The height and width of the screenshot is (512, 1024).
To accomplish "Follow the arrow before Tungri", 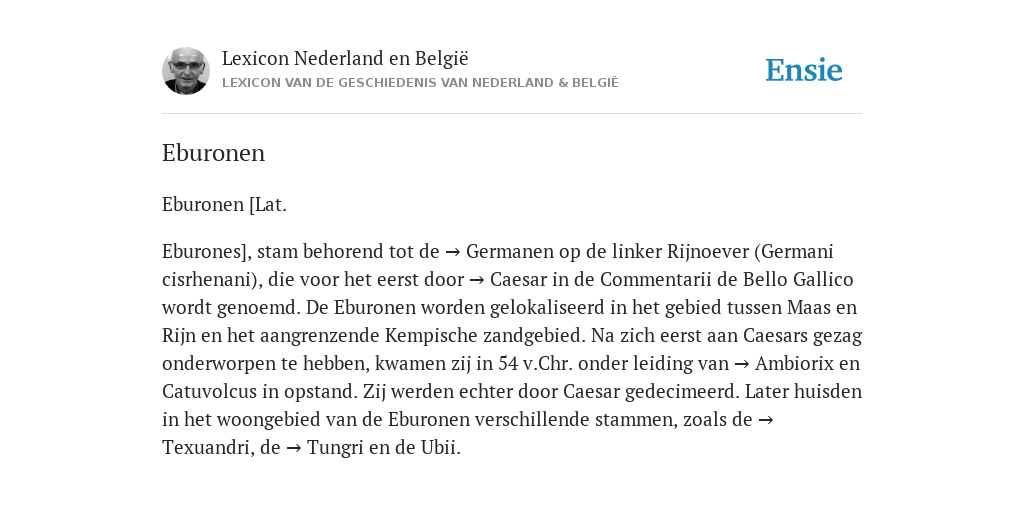I will pos(294,448).
